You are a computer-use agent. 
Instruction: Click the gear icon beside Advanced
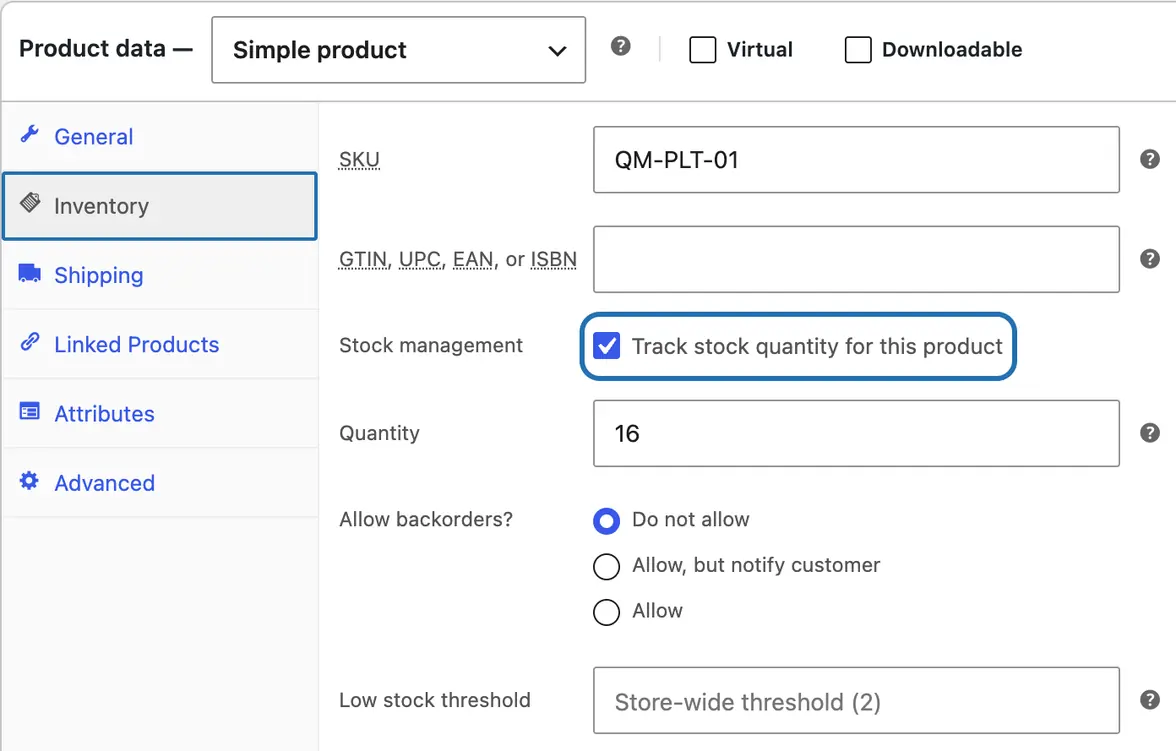(29, 480)
